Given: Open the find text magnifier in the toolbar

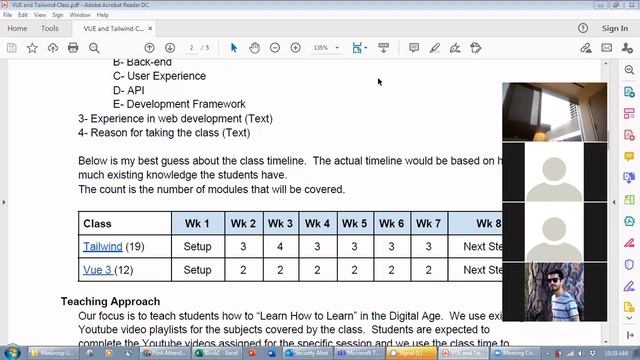Looking at the screenshot, I should pyautogui.click(x=94, y=48).
